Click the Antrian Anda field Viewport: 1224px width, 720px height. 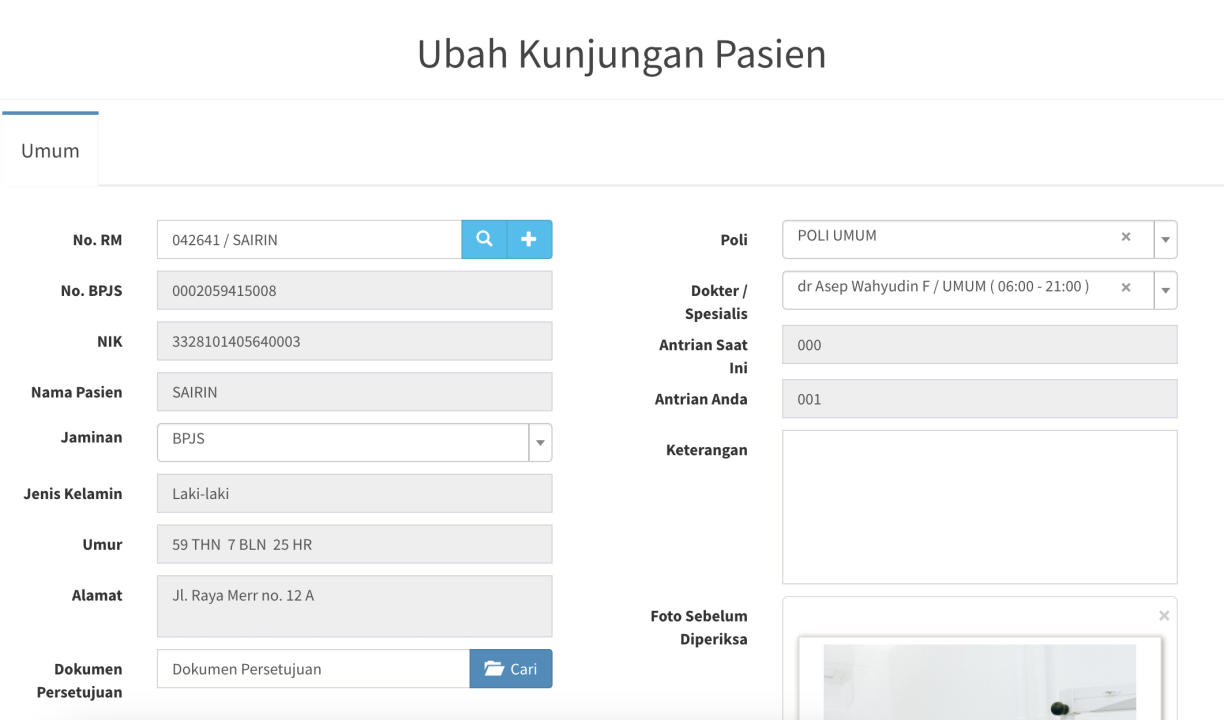[x=979, y=399]
